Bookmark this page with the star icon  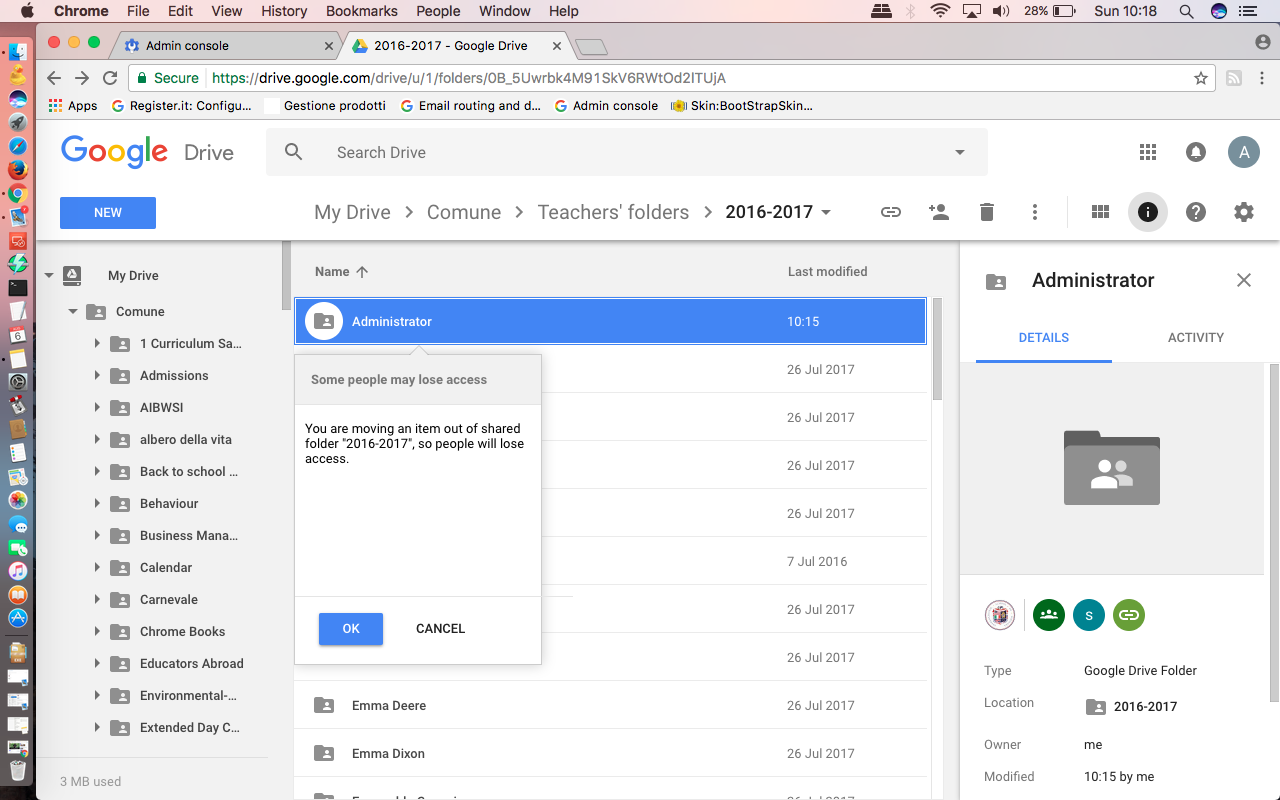(1201, 78)
